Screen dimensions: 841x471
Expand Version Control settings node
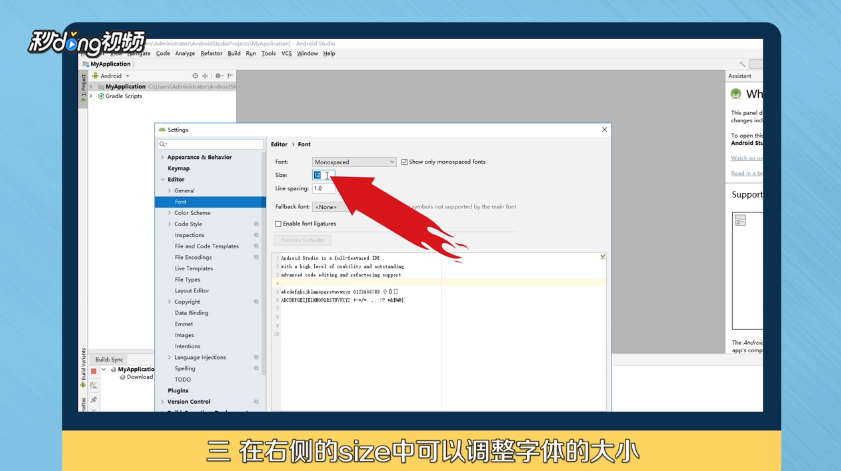163,402
